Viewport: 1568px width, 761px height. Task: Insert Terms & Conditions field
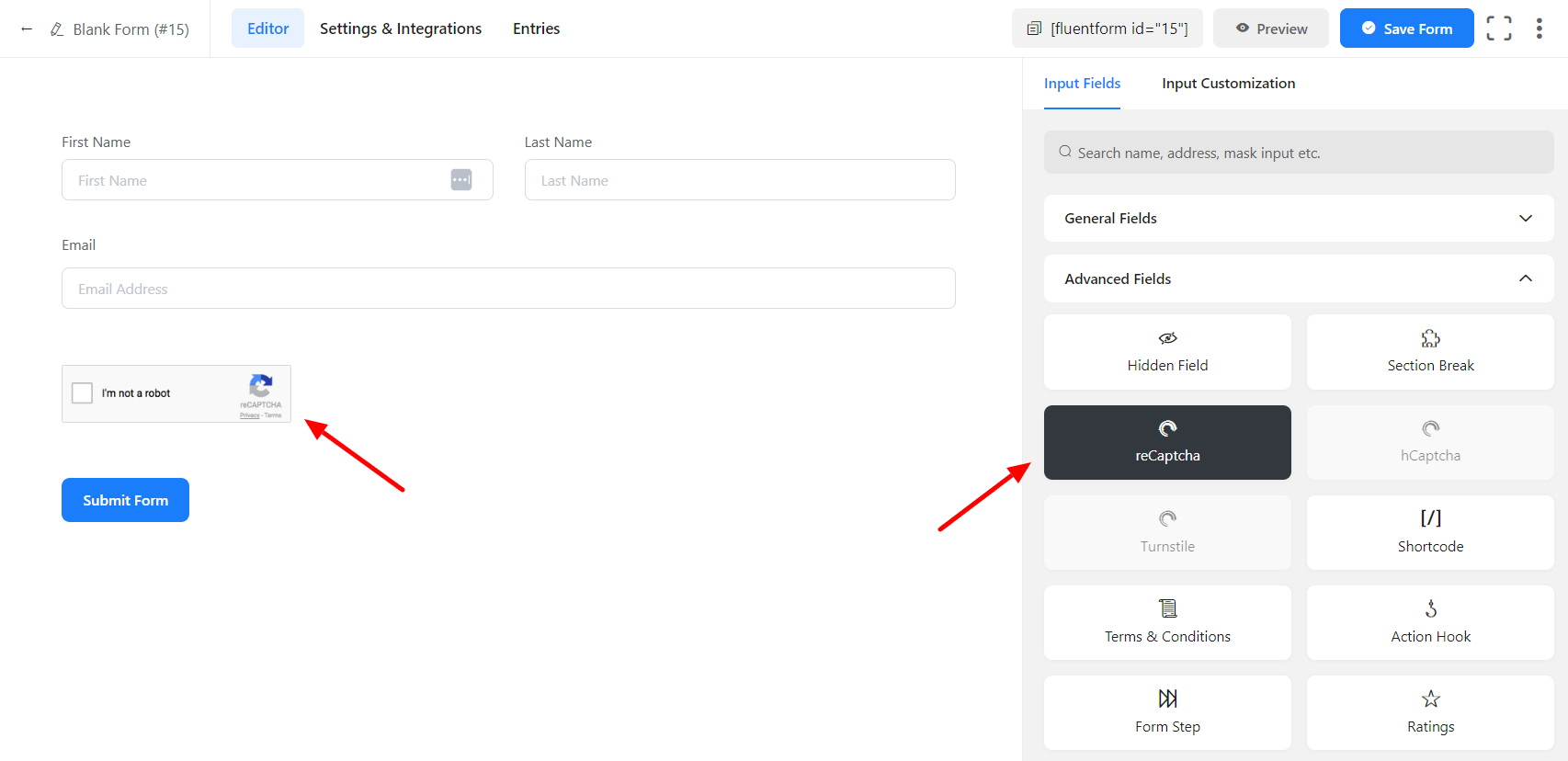1167,622
